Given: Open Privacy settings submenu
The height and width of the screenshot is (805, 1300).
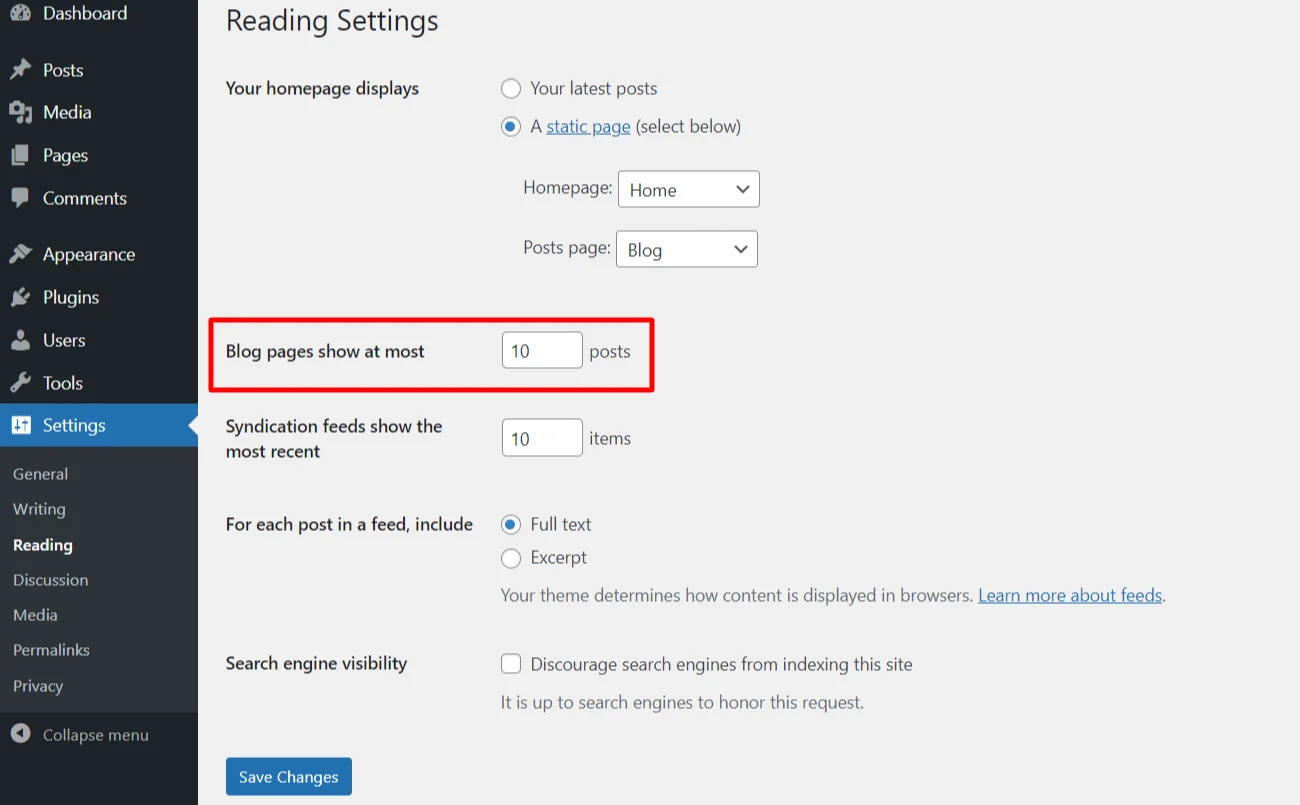Looking at the screenshot, I should (x=38, y=686).
